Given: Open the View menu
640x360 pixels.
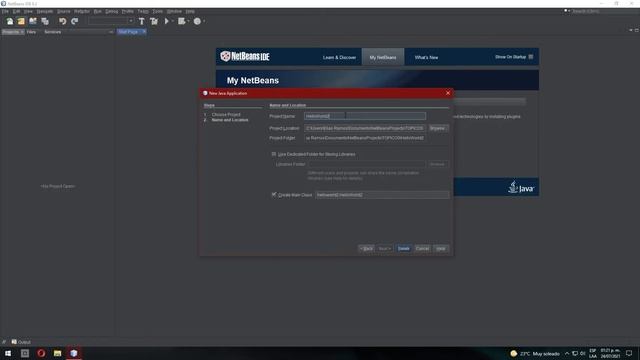Looking at the screenshot, I should [x=28, y=11].
